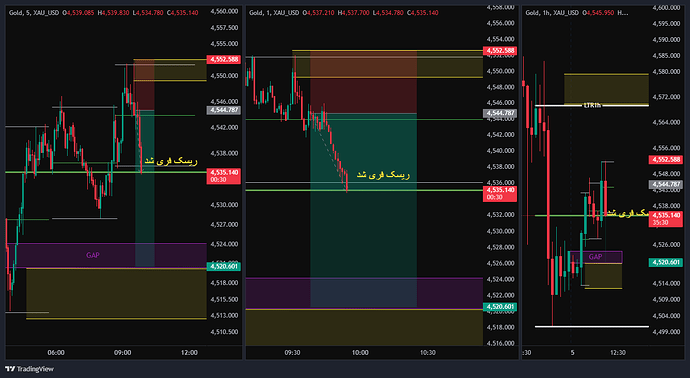Click the 09:30 time axis label
Screen dimensions: 690x378
point(292,352)
